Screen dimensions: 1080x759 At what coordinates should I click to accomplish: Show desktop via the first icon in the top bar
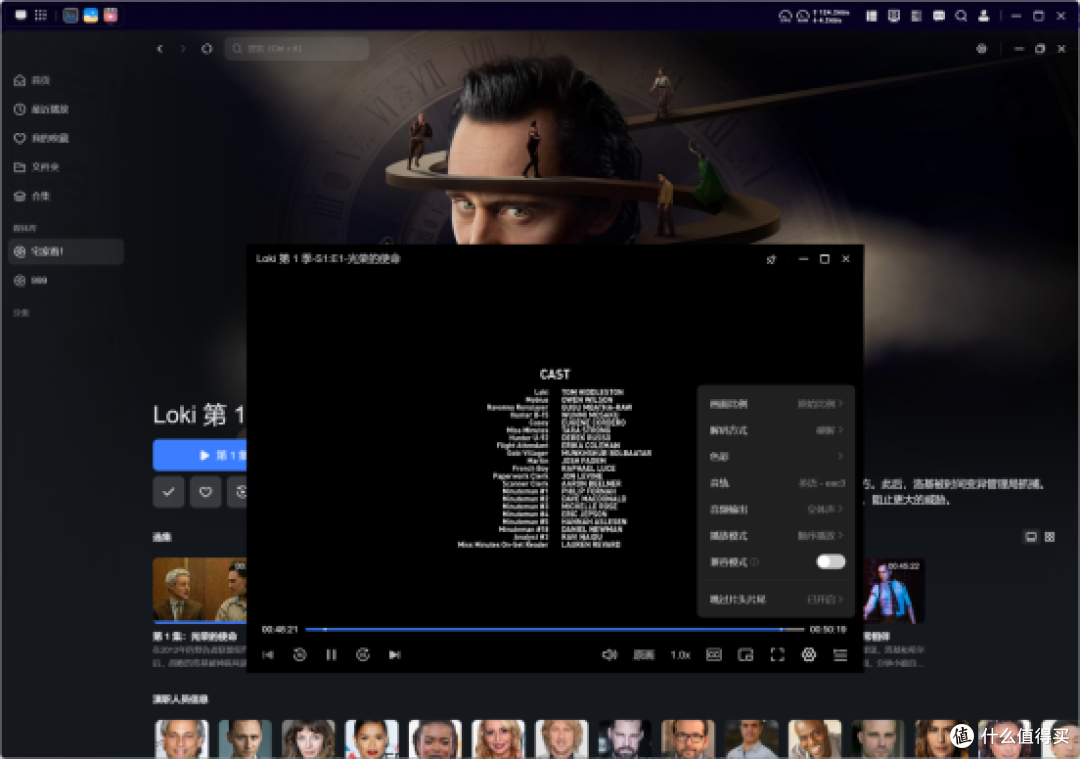[x=21, y=15]
